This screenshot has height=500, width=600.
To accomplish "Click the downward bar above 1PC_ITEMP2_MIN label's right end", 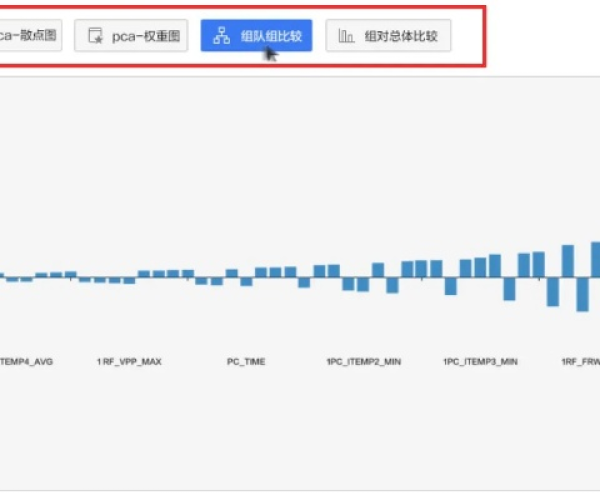I will pyautogui.click(x=392, y=285).
